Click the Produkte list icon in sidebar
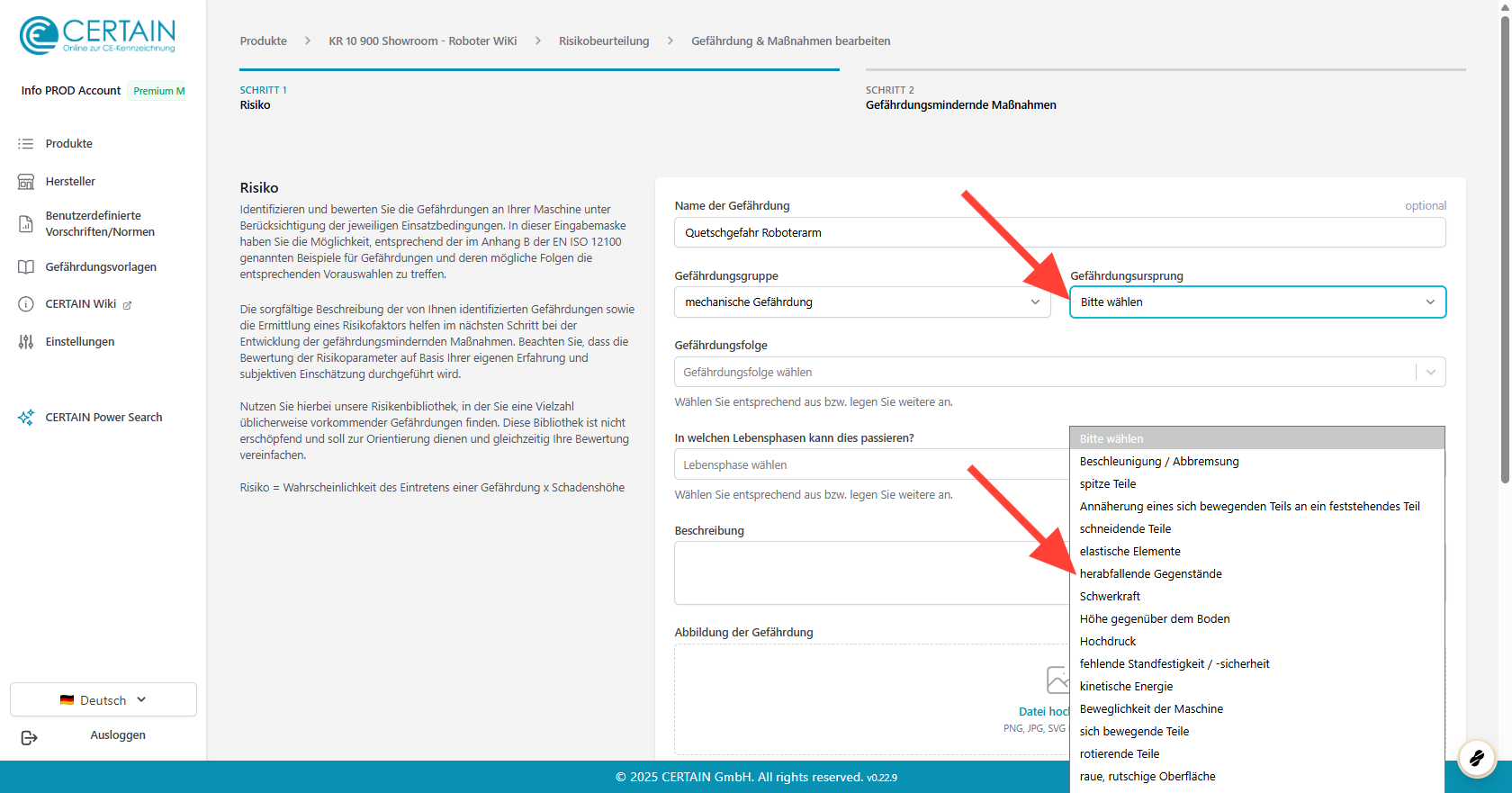The width and height of the screenshot is (1512, 793). pos(26,144)
